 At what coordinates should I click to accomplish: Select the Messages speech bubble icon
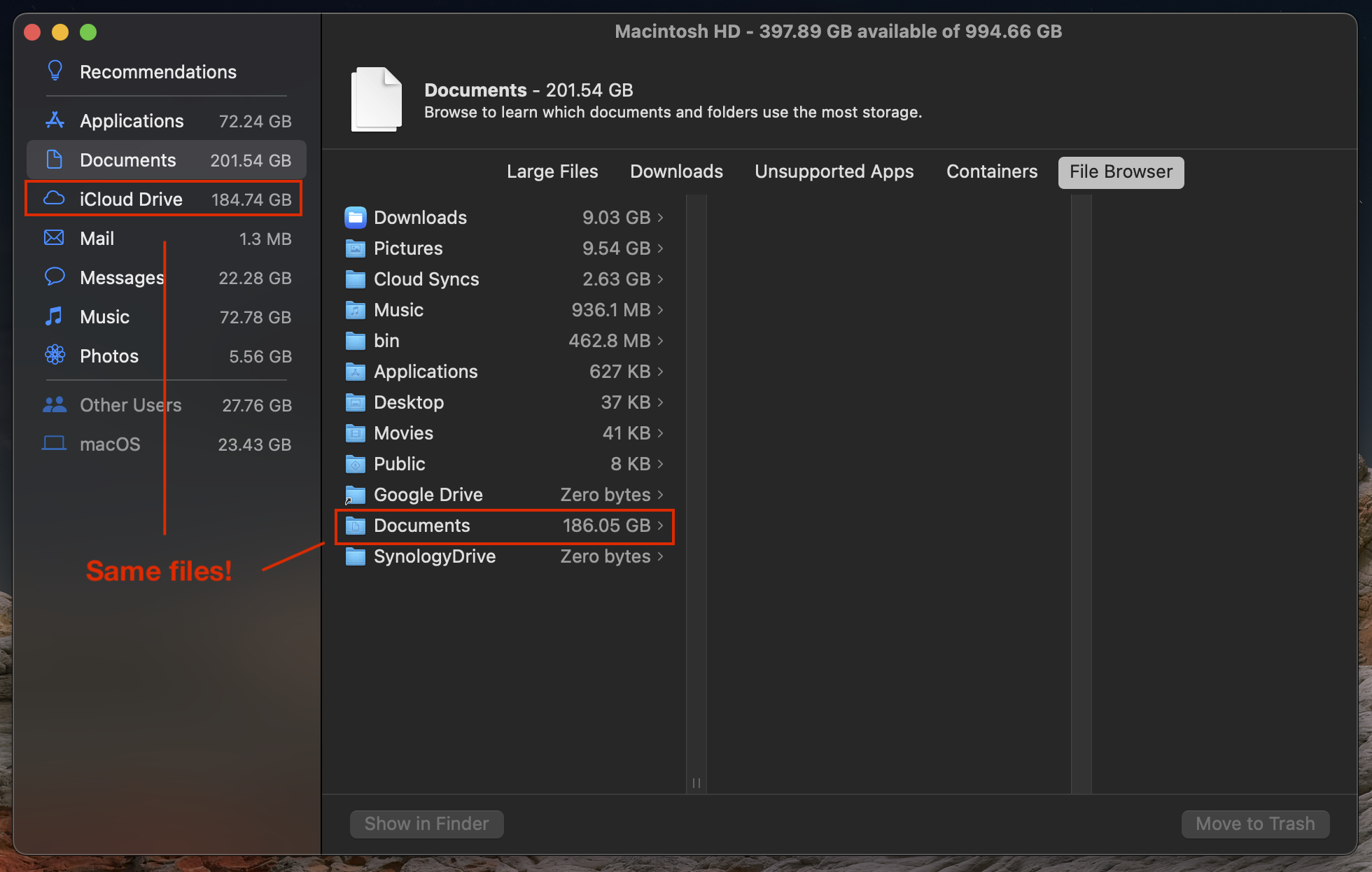click(x=54, y=277)
